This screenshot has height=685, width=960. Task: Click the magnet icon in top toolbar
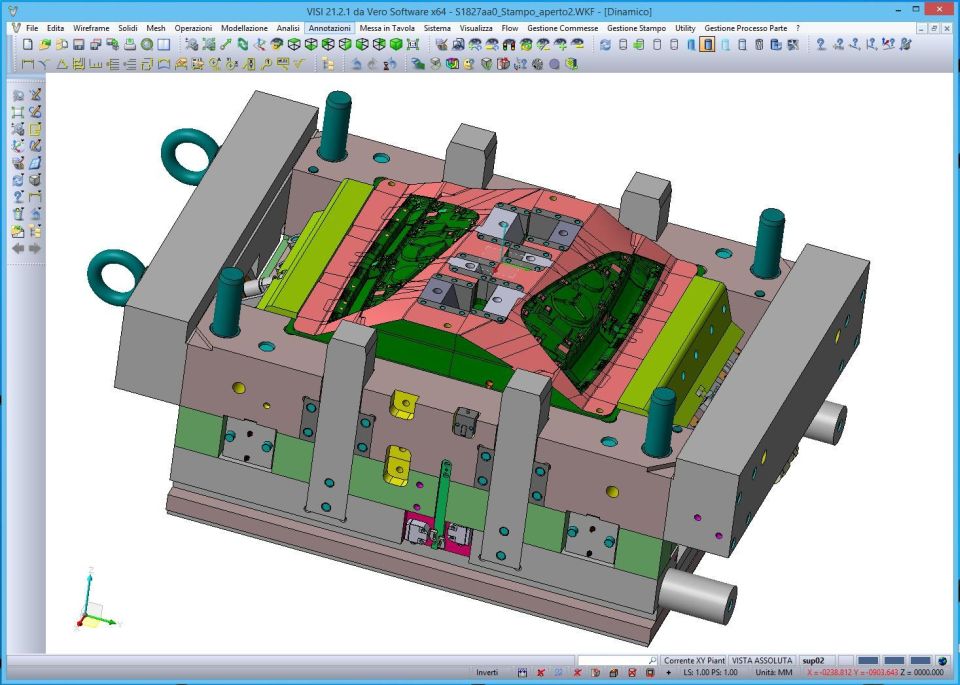coord(509,44)
